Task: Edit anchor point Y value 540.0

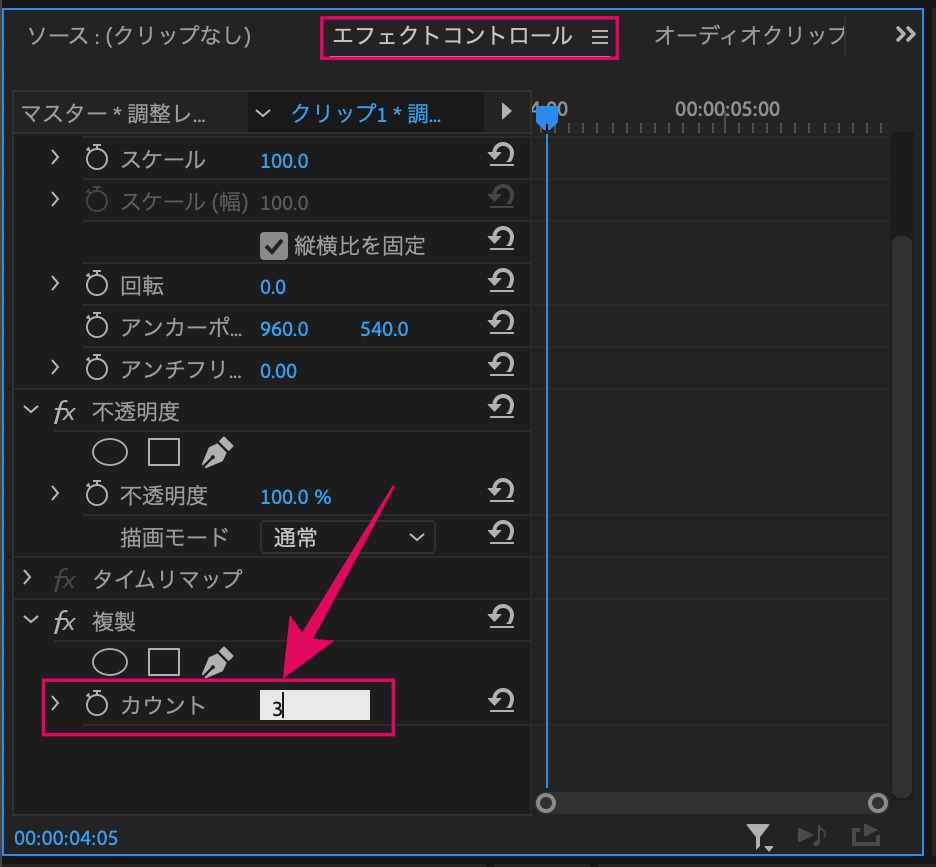Action: tap(384, 329)
